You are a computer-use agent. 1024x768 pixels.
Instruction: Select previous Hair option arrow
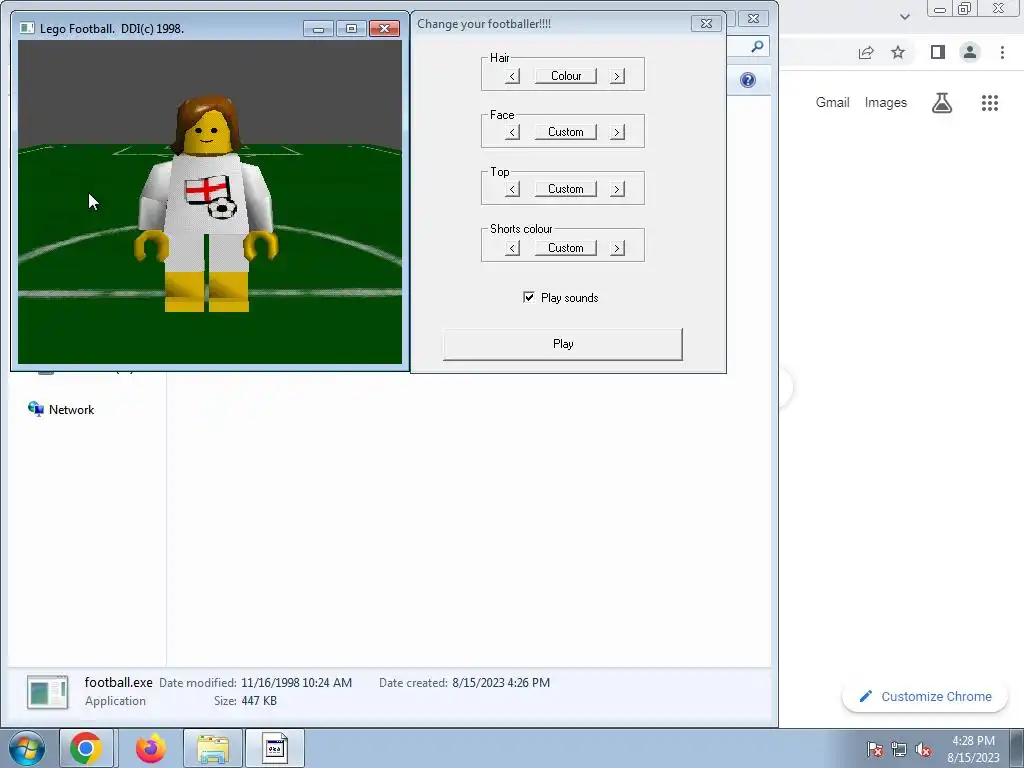pos(513,76)
